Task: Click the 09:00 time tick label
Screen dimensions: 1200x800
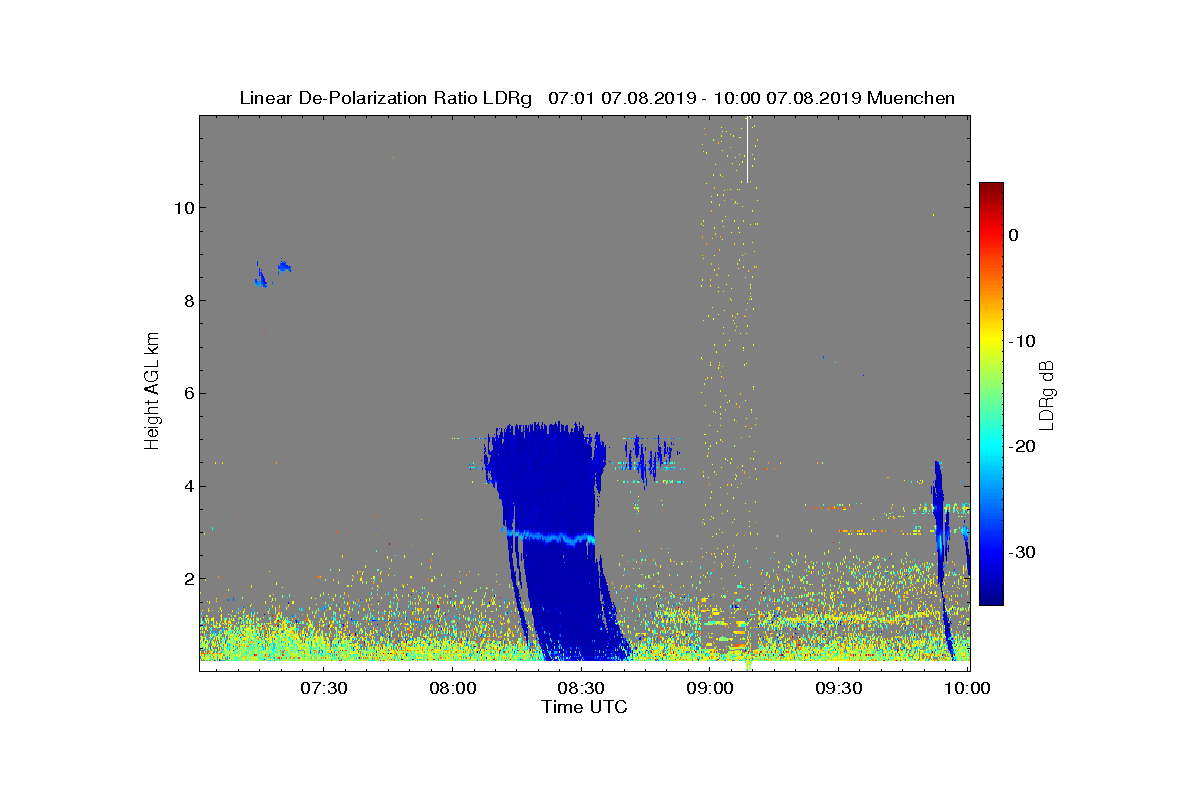Action: [711, 688]
